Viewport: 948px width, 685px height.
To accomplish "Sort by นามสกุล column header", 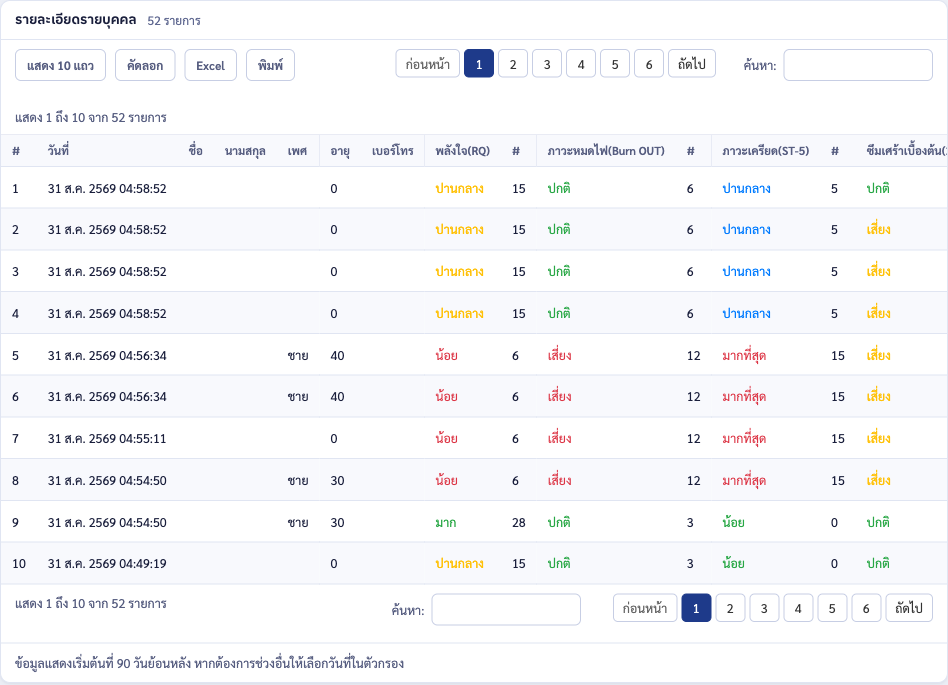I will (x=245, y=151).
